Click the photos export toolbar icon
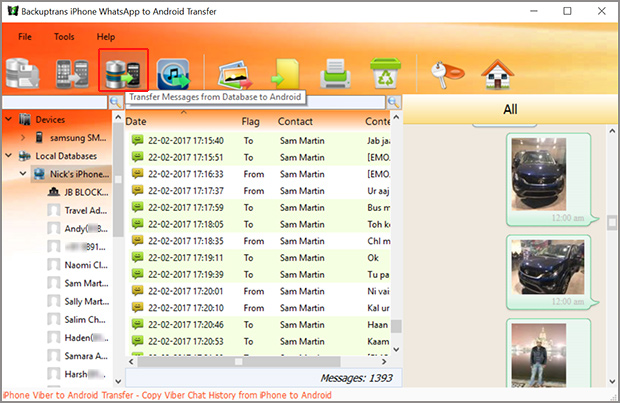620x403 pixels. [235, 74]
